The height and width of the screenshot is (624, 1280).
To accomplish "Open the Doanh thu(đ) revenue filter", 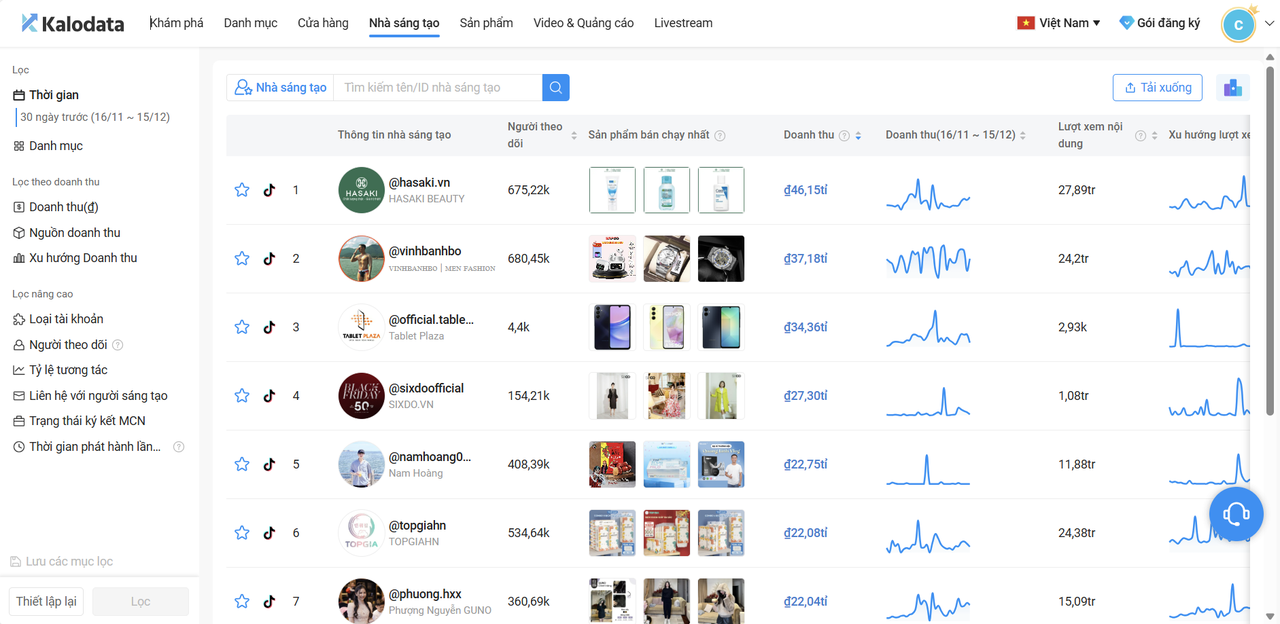I will coord(56,207).
